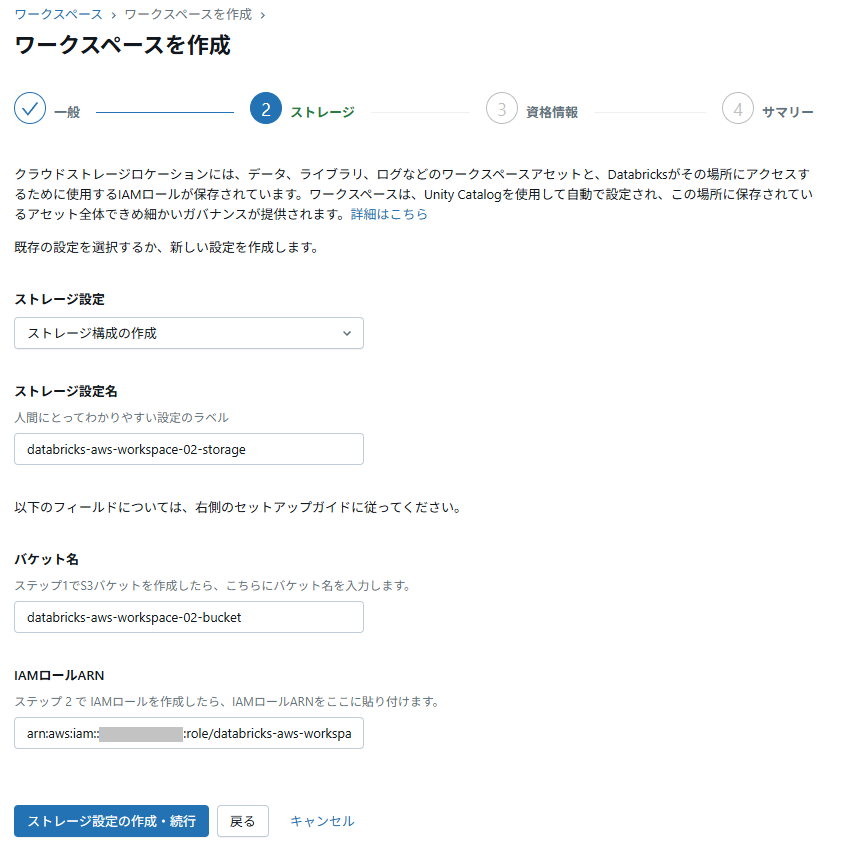Viewport: 847px width, 857px height.
Task: Click the キャンセル link
Action: 322,821
